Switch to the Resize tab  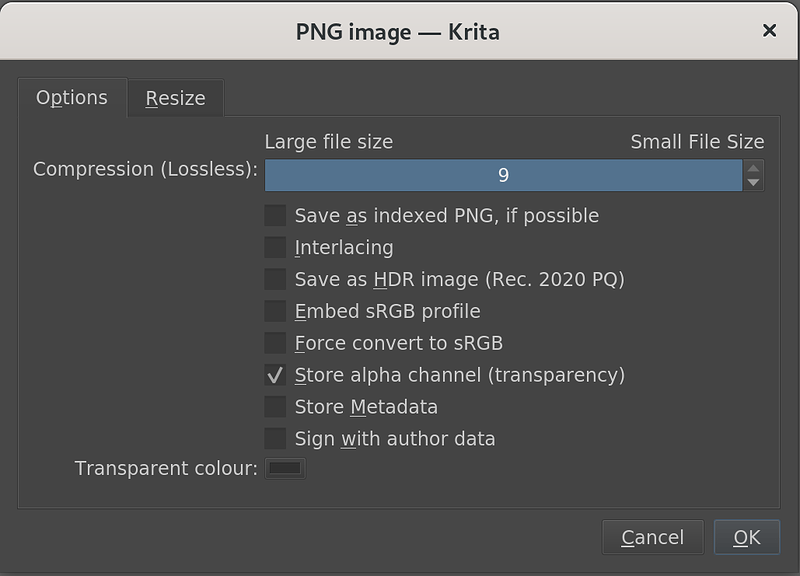[175, 98]
